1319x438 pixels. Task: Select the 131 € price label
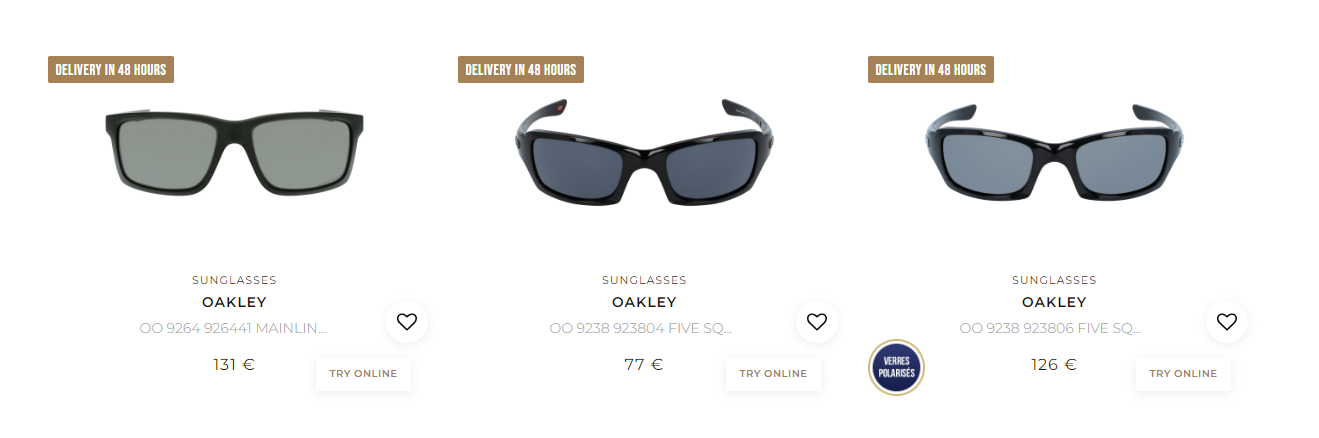coord(234,365)
